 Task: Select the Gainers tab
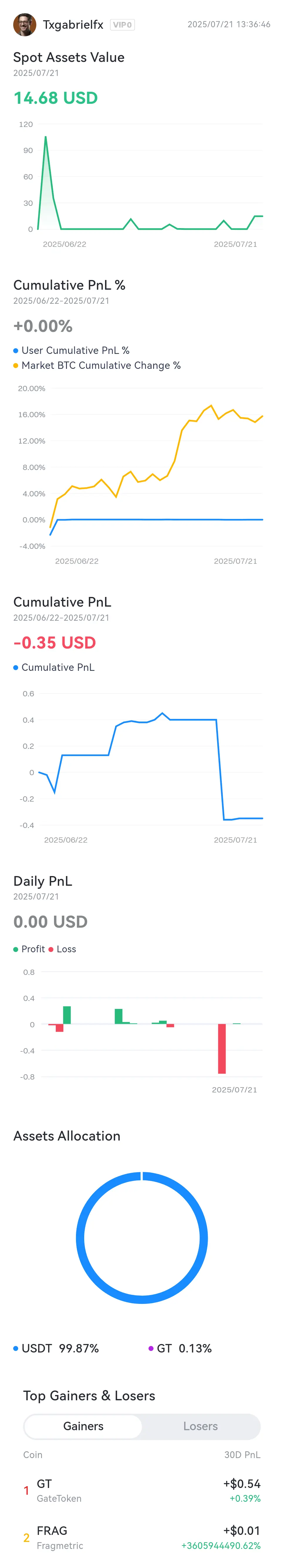tap(84, 1426)
